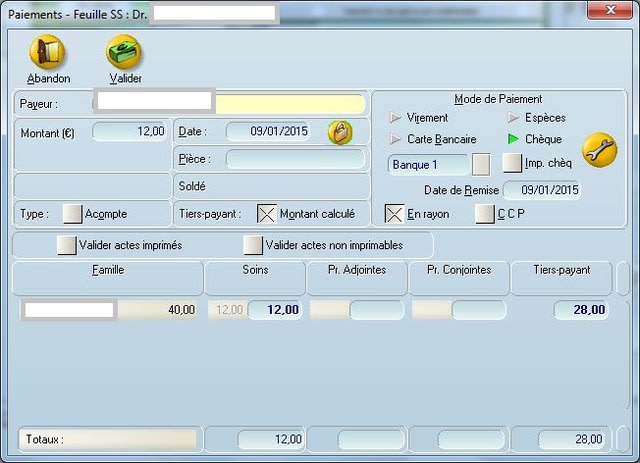
Task: Select Virement payment mode
Action: 394,118
